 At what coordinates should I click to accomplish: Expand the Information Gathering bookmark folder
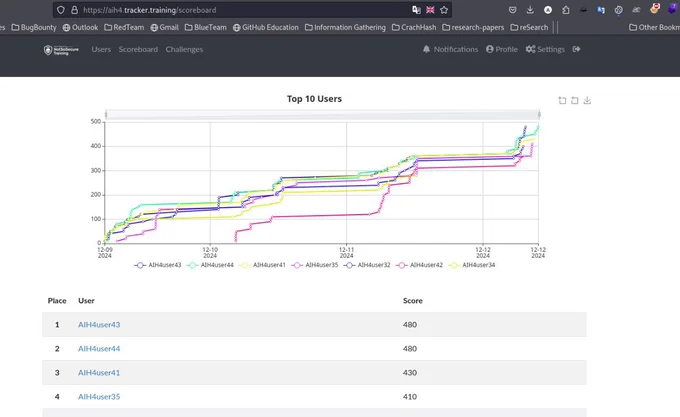345,27
